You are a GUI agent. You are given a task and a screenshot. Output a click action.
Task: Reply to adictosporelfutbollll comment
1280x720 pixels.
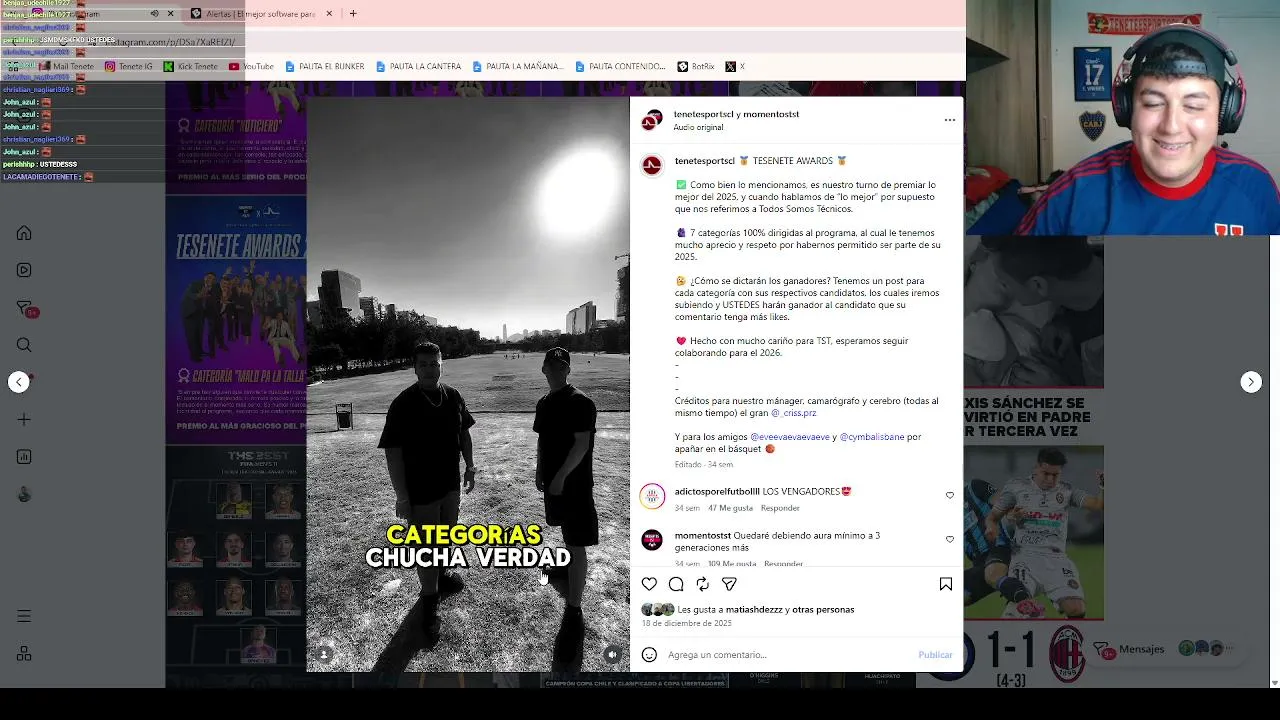[x=780, y=508]
